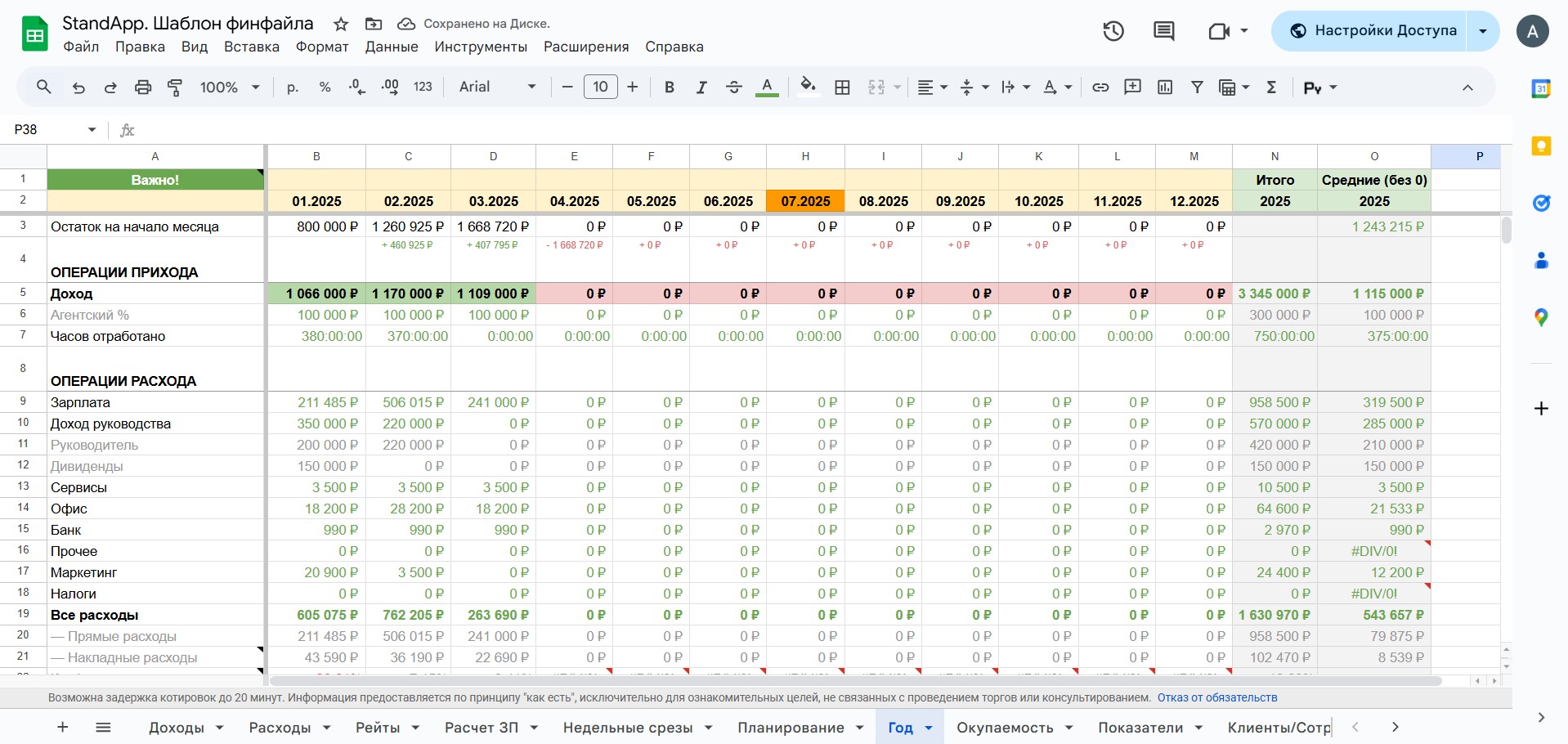Click the print icon in toolbar
Viewport: 1568px width, 744px height.
pyautogui.click(x=143, y=87)
